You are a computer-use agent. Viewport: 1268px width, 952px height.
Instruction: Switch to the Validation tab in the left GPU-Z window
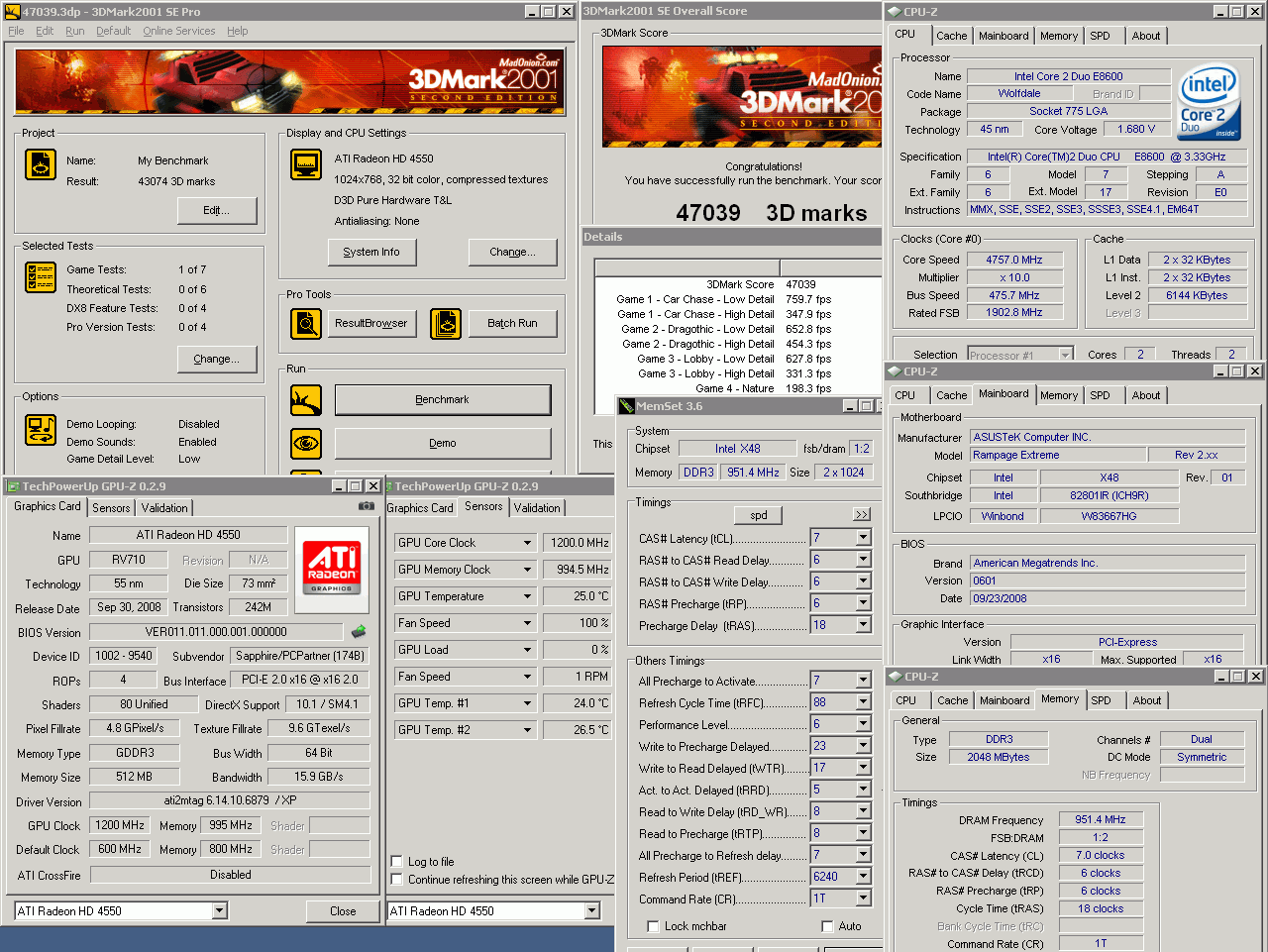[164, 507]
